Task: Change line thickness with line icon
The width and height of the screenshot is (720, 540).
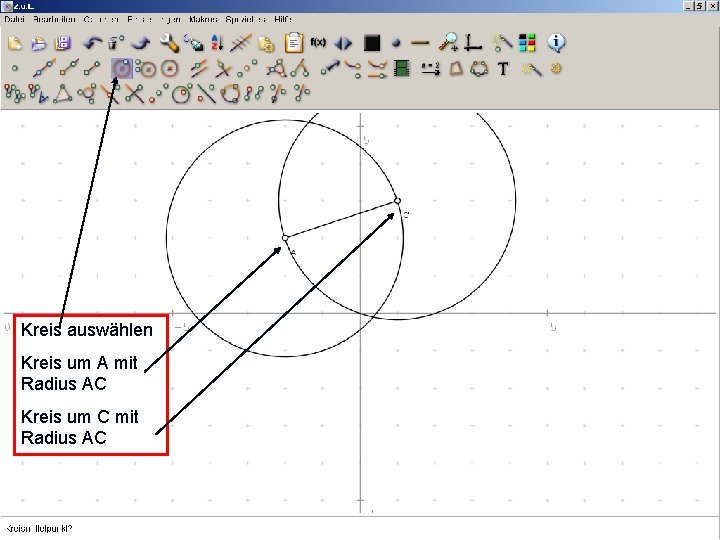Action: (420, 43)
